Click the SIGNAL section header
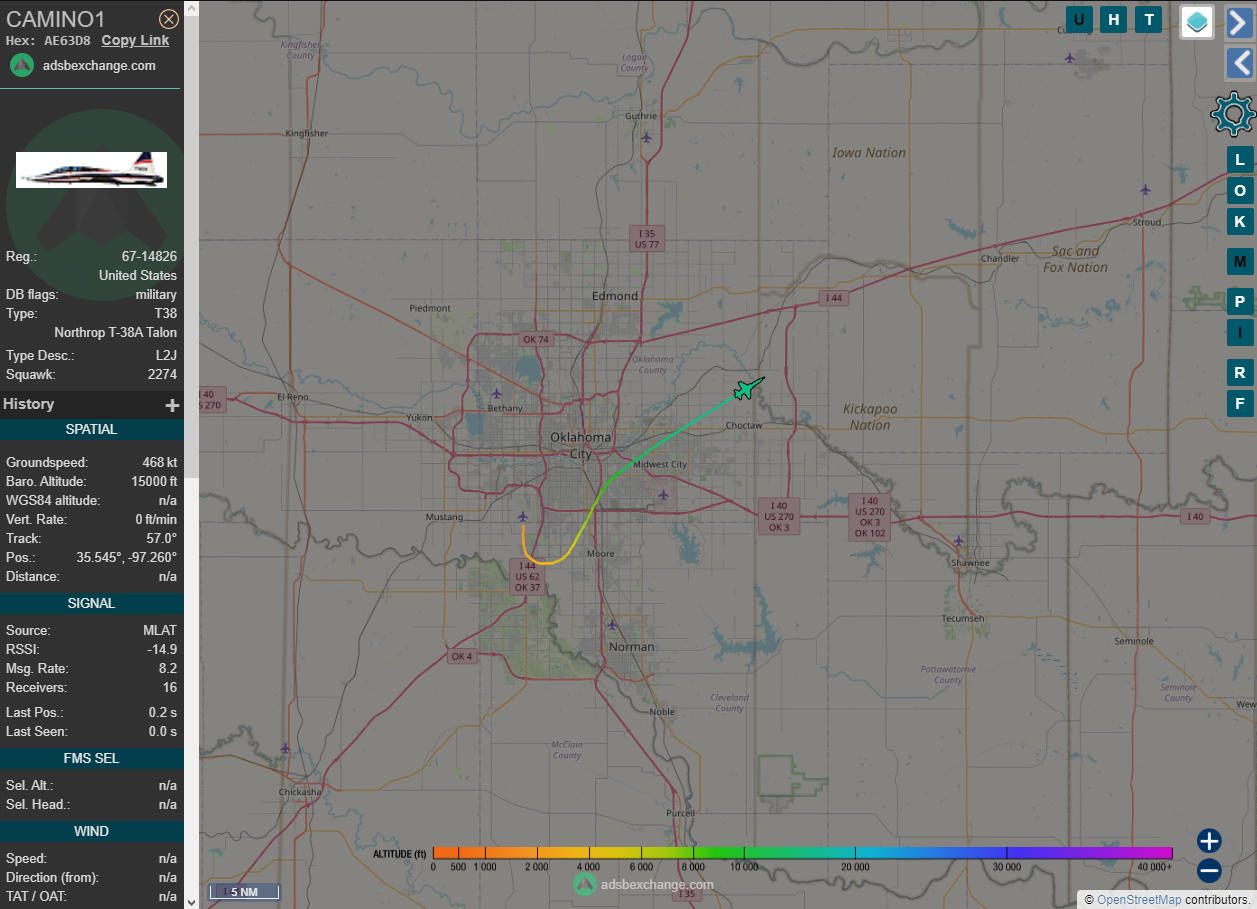This screenshot has height=909, width=1257. [x=92, y=603]
